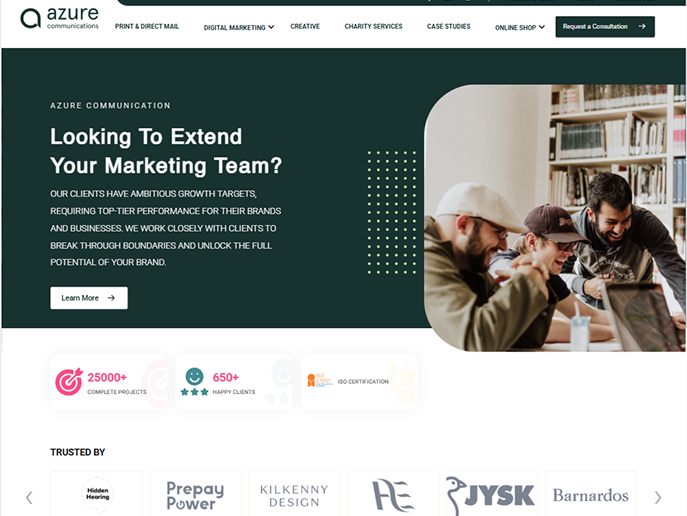Click the Request a Consultation button
The image size is (687, 516).
click(605, 27)
